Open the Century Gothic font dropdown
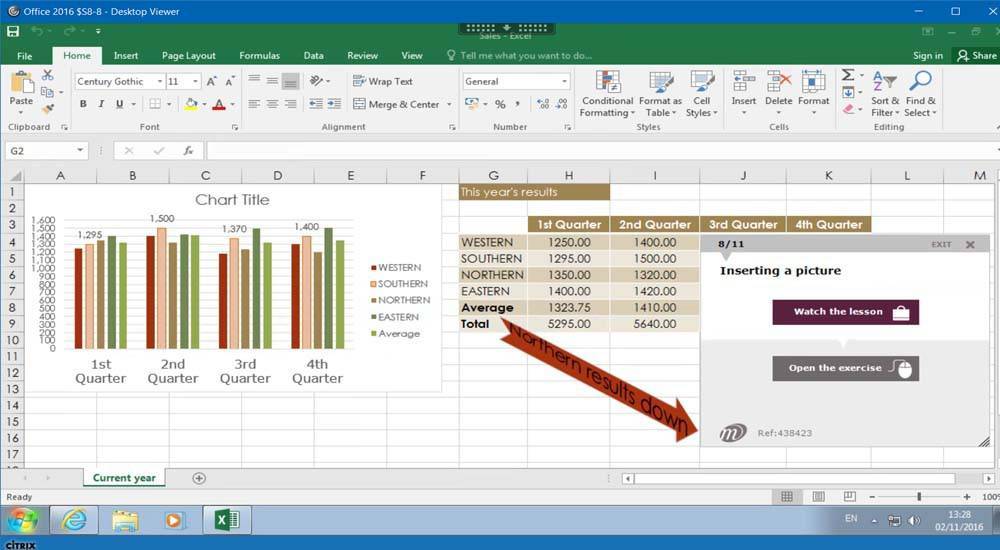1000x550 pixels. [x=158, y=82]
